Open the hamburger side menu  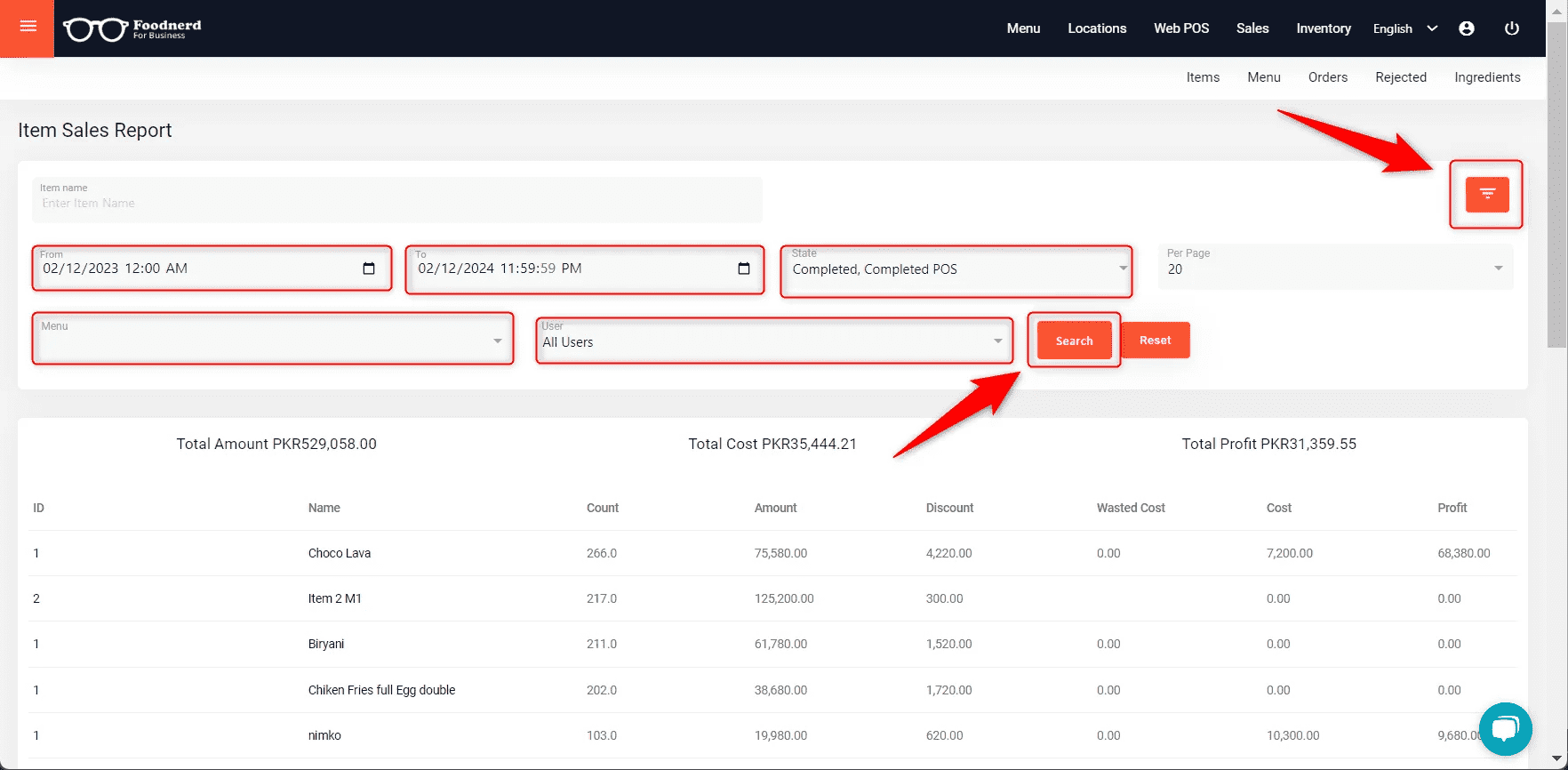[28, 27]
